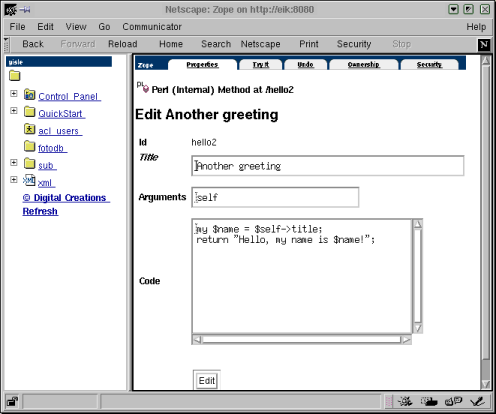The image size is (496, 414).
Task: Click the Reload toolbar button
Action: click(x=123, y=44)
